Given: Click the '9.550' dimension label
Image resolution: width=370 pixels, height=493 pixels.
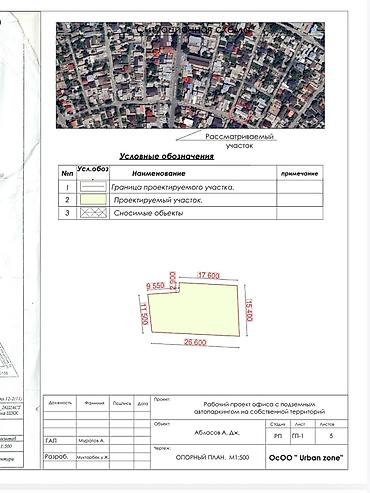Looking at the screenshot, I should pos(155,286).
